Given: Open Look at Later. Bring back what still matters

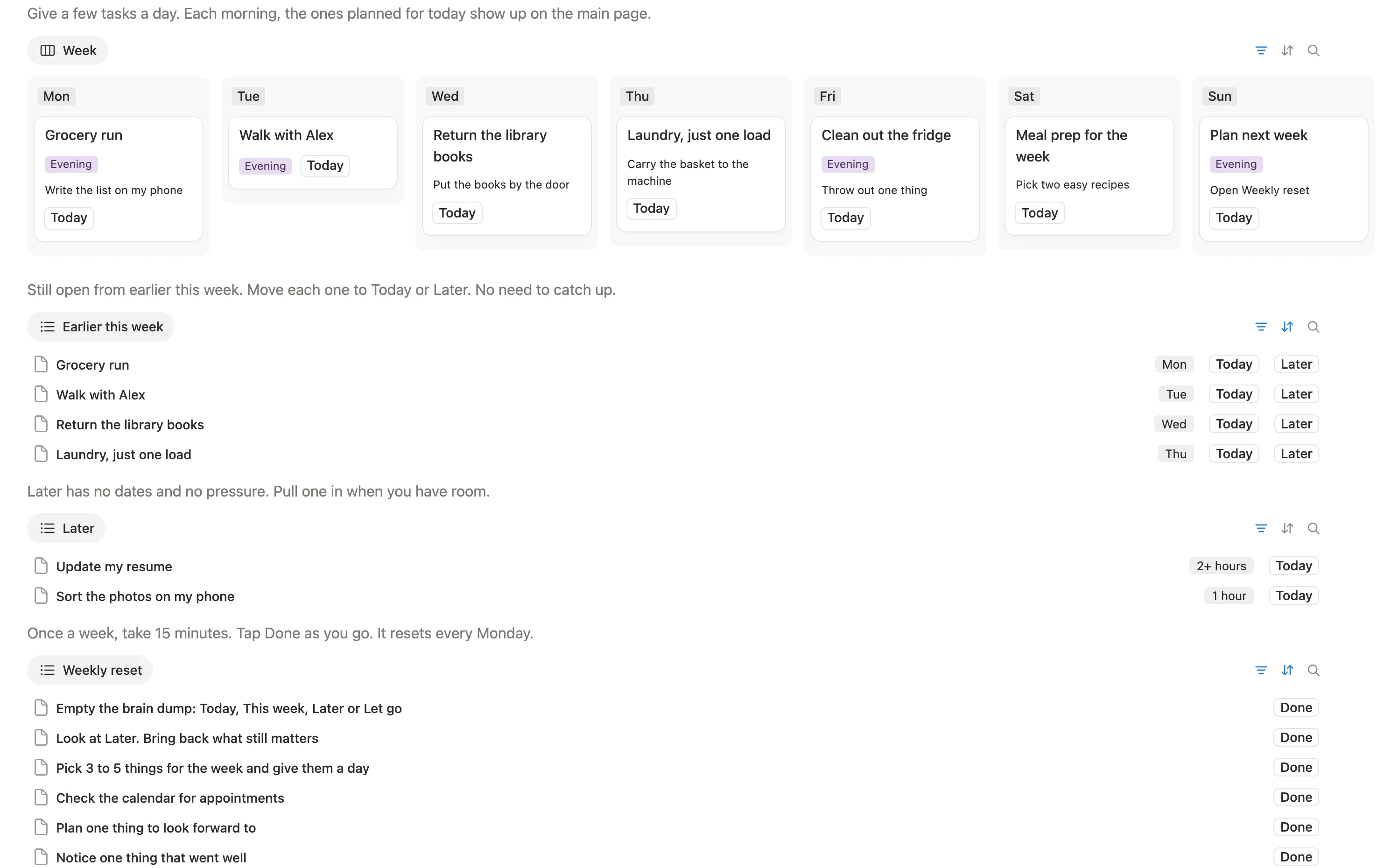Looking at the screenshot, I should point(187,738).
